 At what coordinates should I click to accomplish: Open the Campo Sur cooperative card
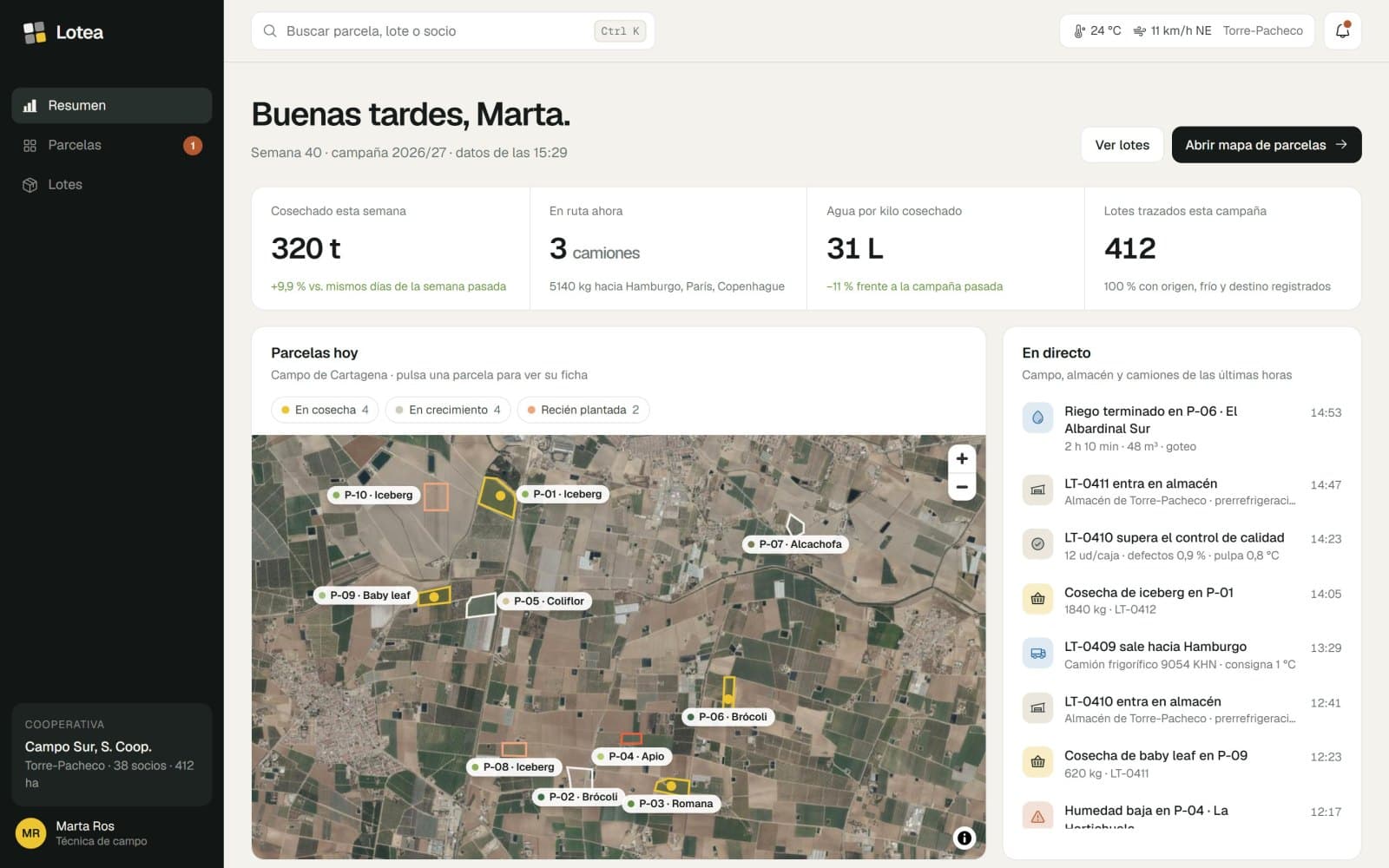(x=112, y=754)
